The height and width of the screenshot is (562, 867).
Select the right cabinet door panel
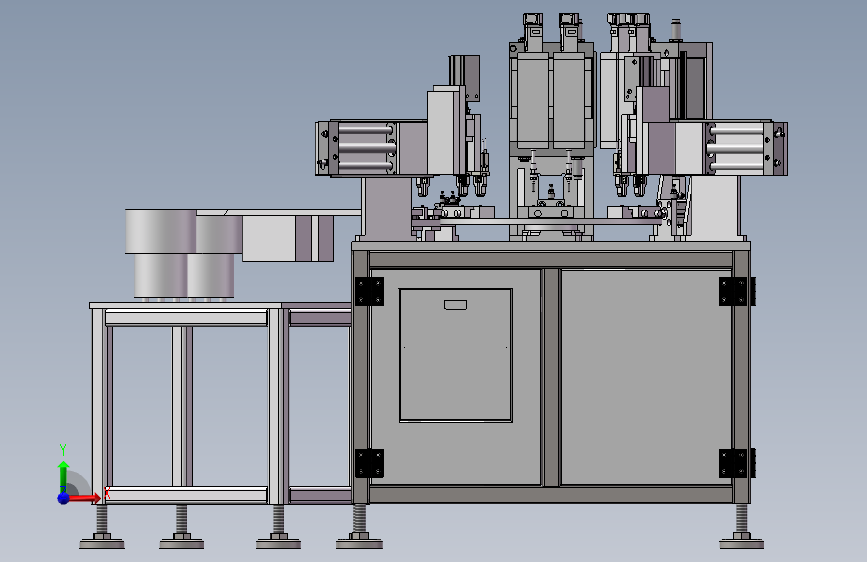[x=646, y=377]
